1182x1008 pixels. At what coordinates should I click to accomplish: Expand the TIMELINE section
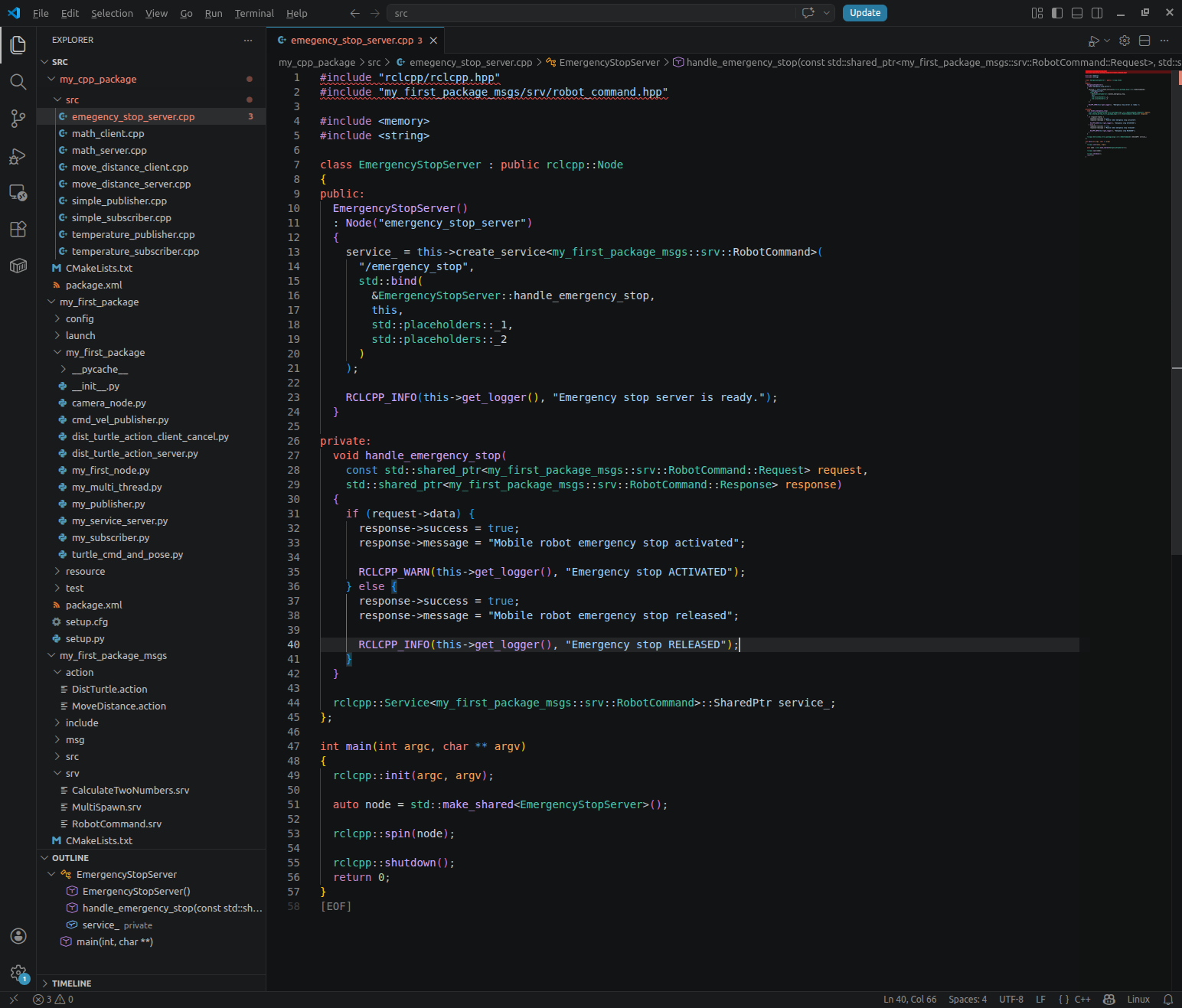[44, 984]
